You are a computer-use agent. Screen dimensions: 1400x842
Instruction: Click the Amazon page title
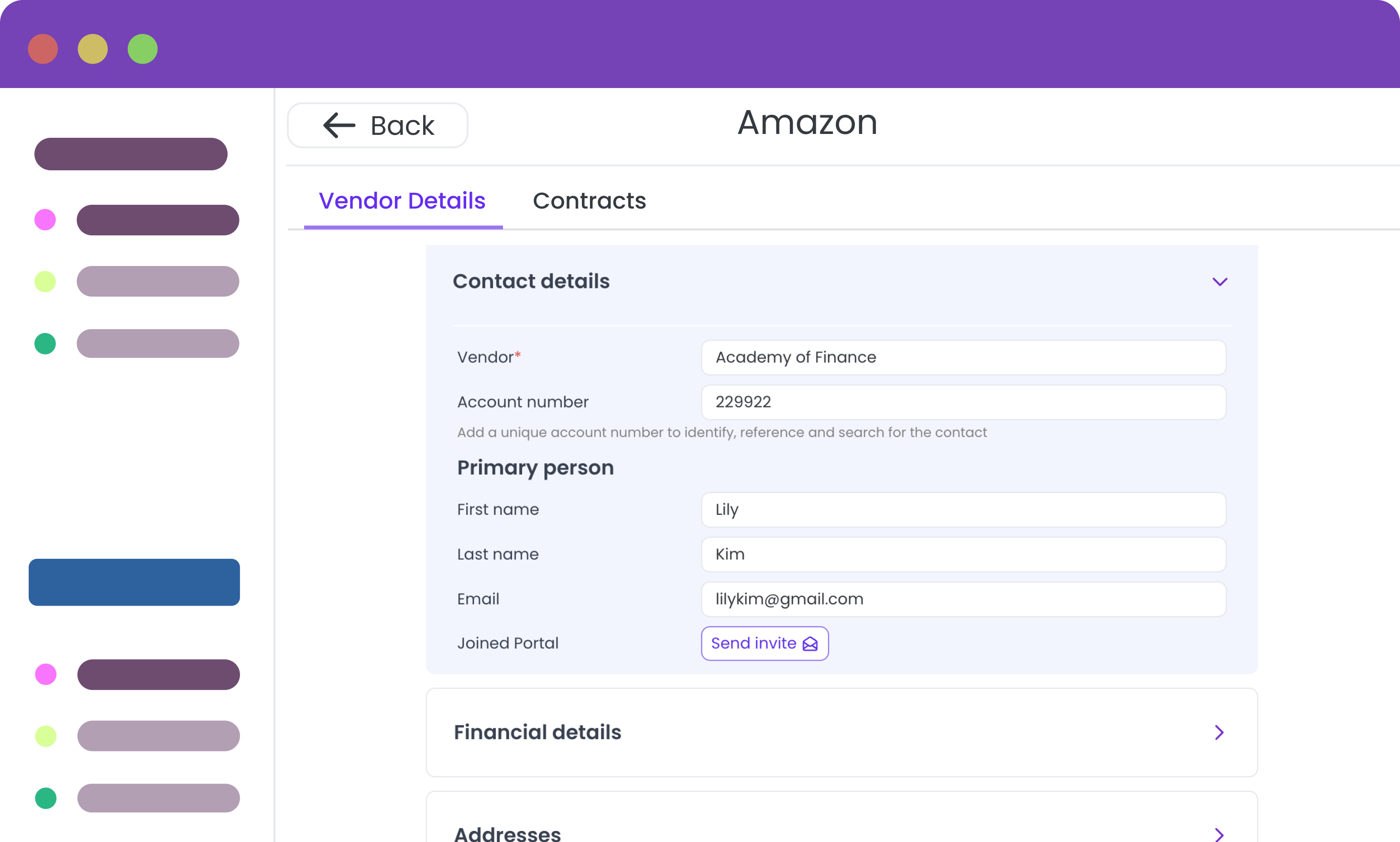coord(808,122)
